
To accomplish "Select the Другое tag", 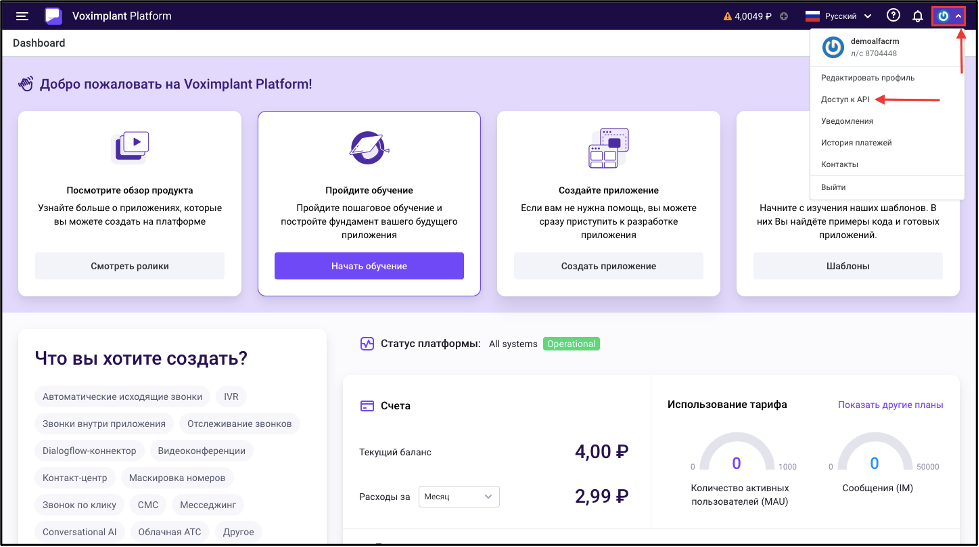I will coord(239,532).
